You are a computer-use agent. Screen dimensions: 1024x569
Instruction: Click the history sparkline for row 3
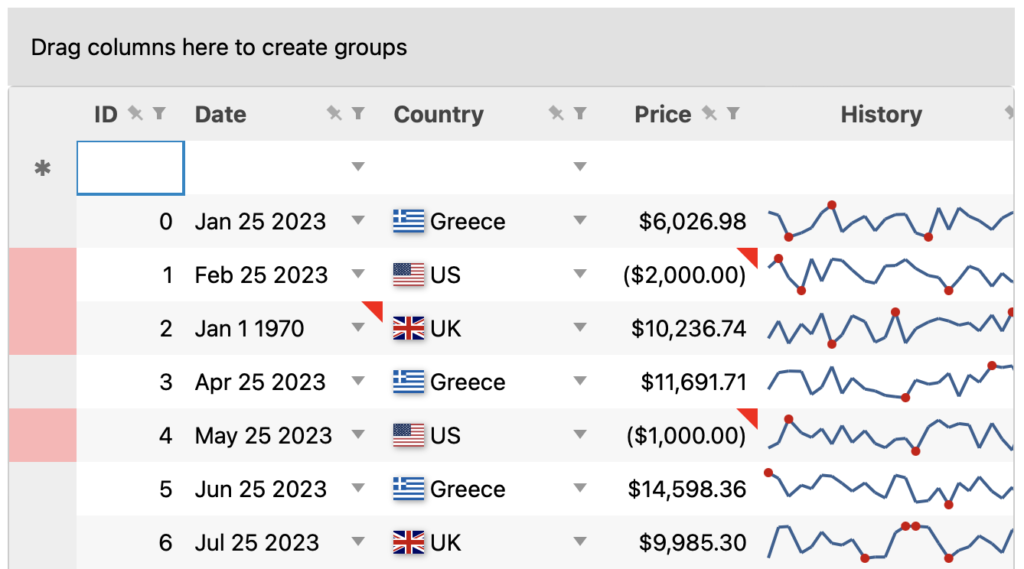890,382
